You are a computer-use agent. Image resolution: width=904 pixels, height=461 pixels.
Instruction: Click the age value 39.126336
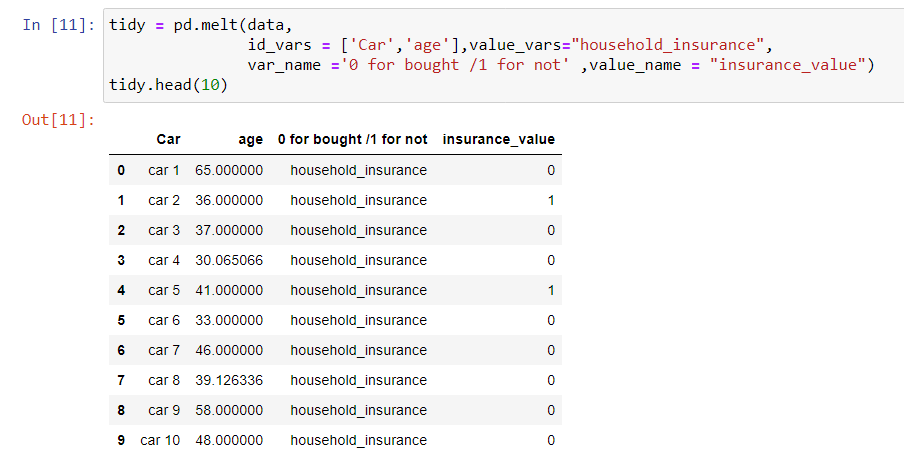(x=229, y=380)
